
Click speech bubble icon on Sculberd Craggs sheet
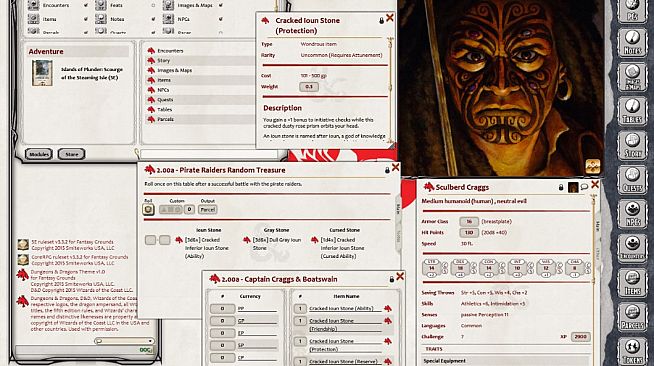pyautogui.click(x=584, y=187)
